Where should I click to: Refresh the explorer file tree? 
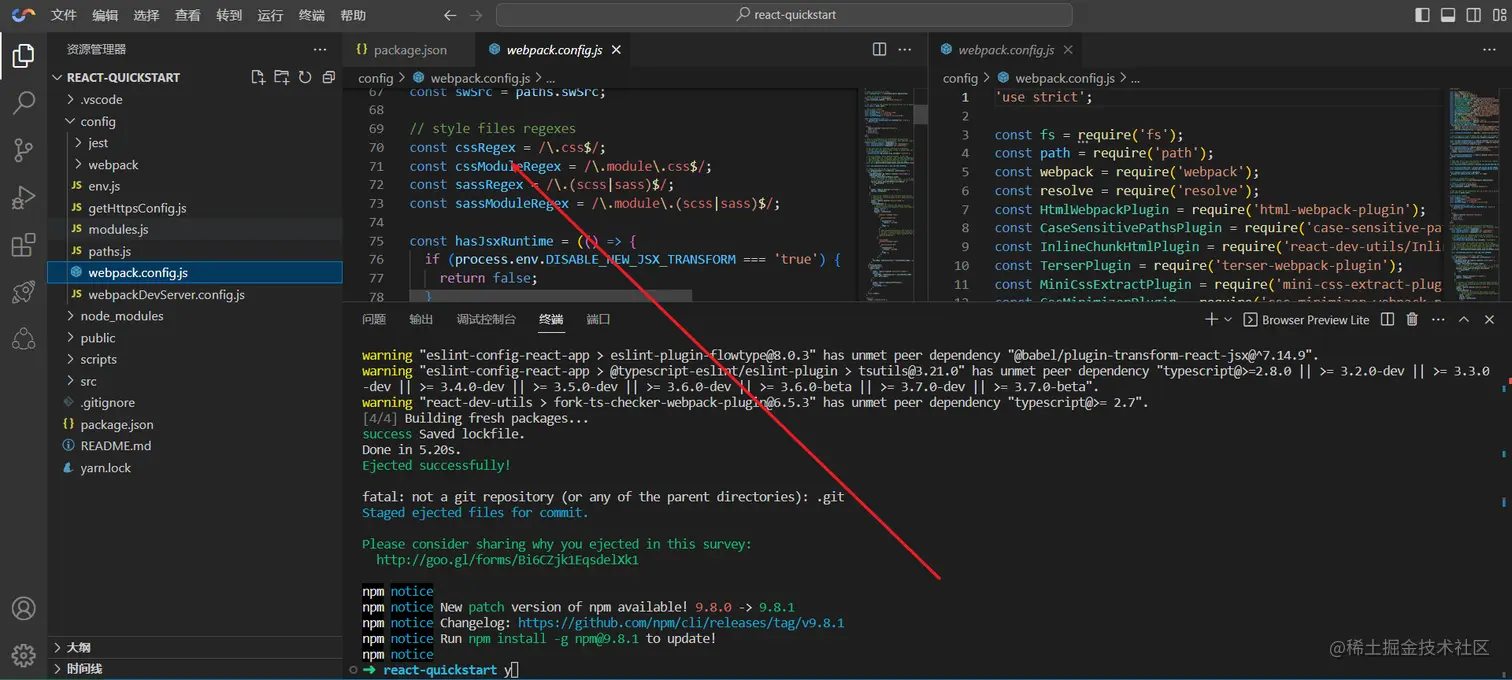coord(305,77)
